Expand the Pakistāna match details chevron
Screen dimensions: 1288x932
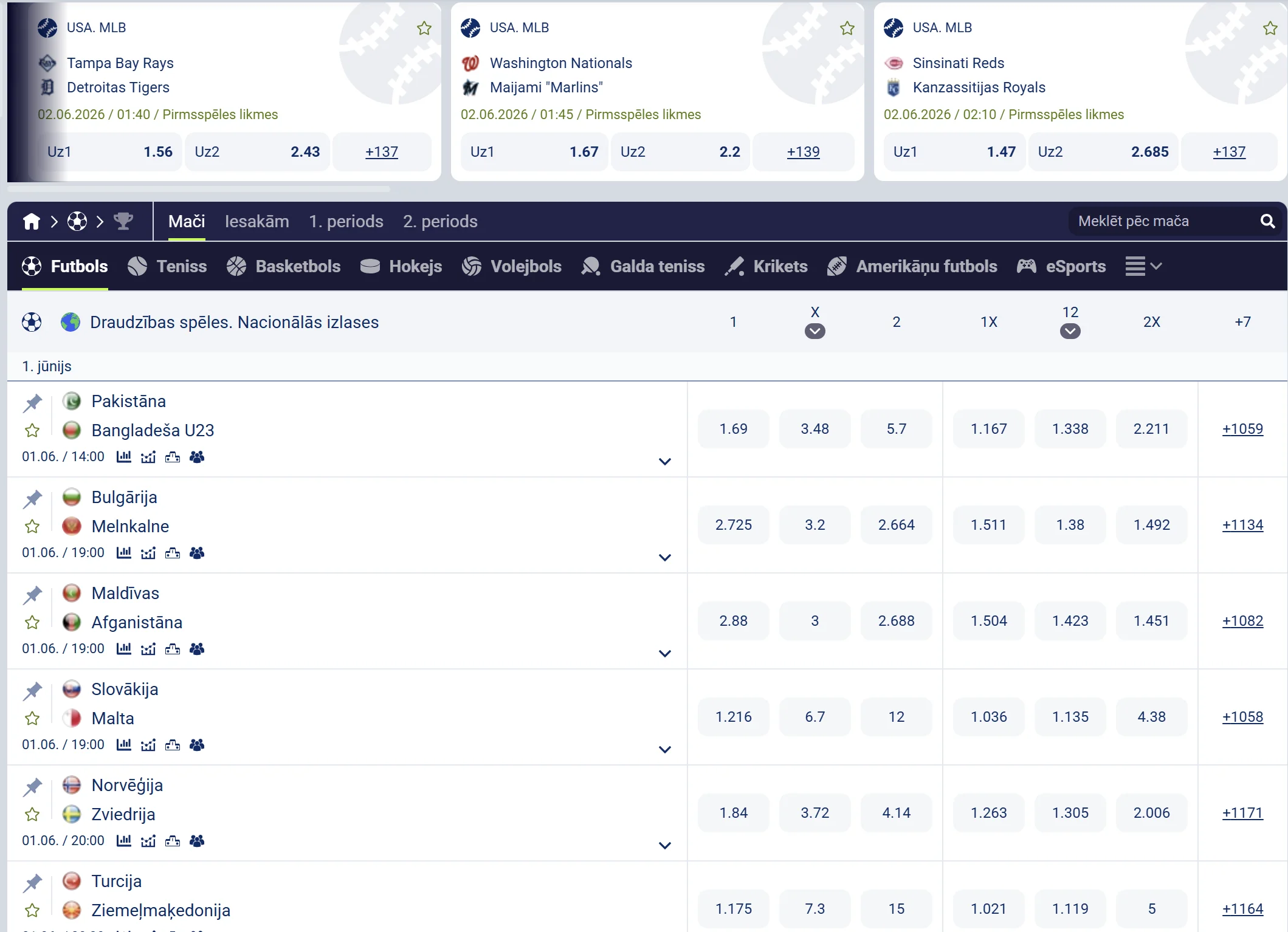point(665,462)
